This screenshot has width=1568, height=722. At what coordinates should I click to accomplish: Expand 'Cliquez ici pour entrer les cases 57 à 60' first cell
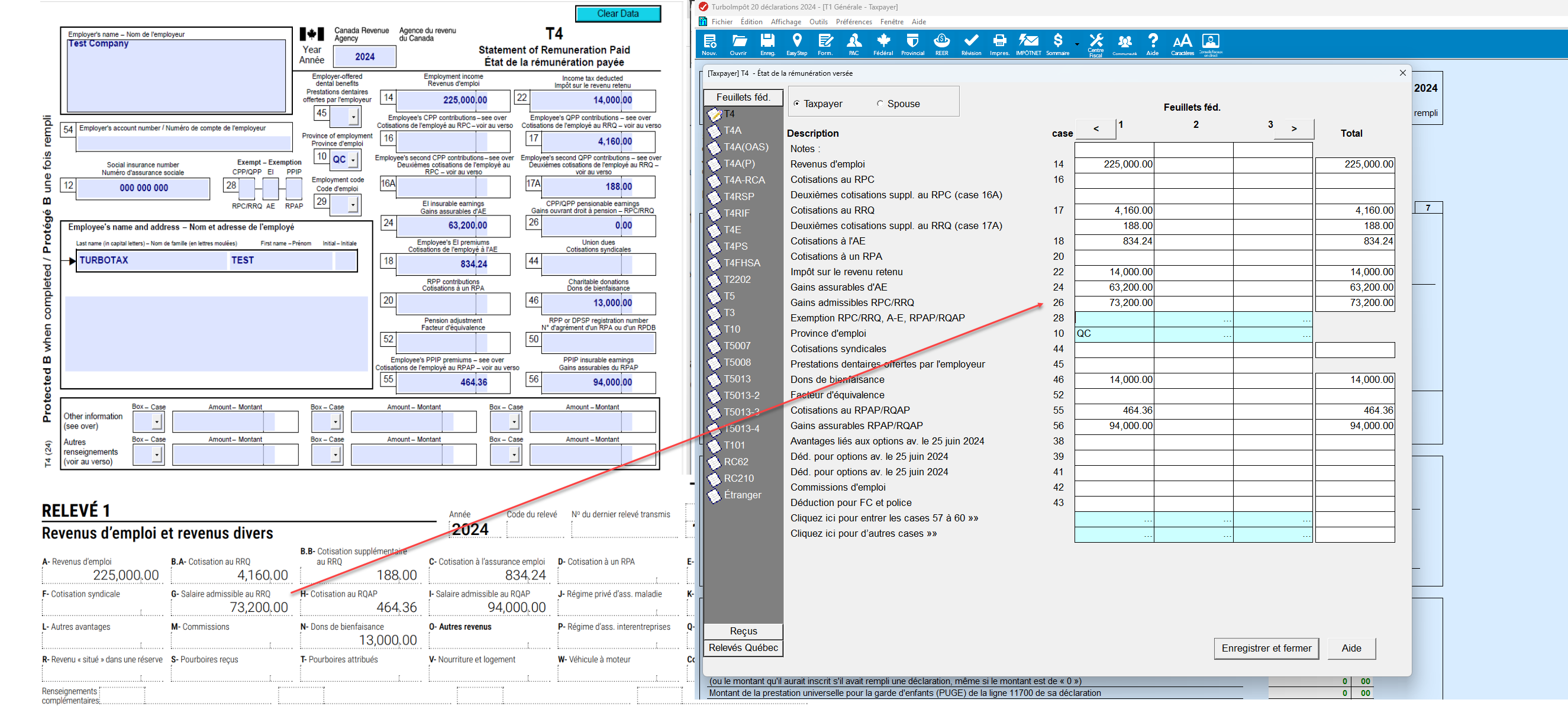click(1114, 518)
